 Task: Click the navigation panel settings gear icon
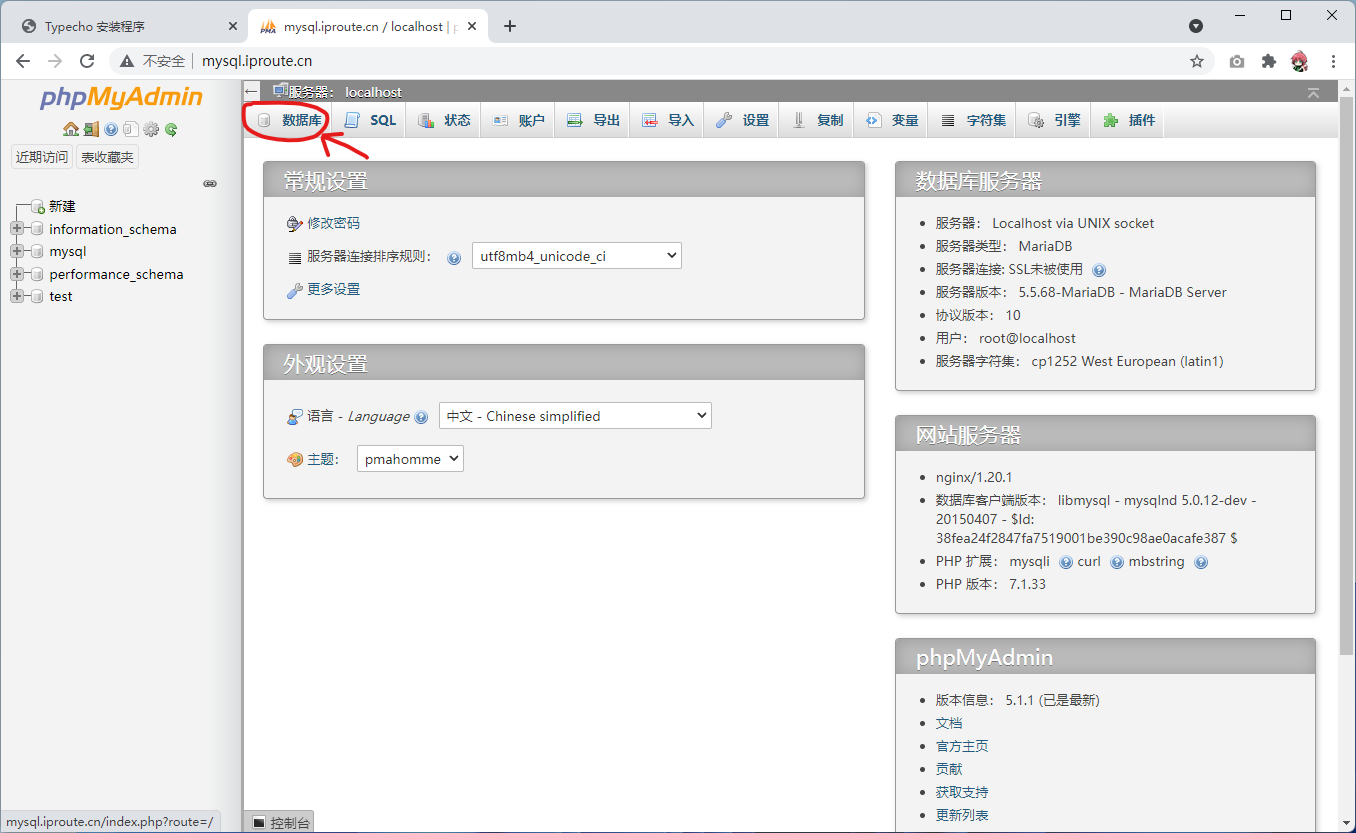pyautogui.click(x=151, y=129)
